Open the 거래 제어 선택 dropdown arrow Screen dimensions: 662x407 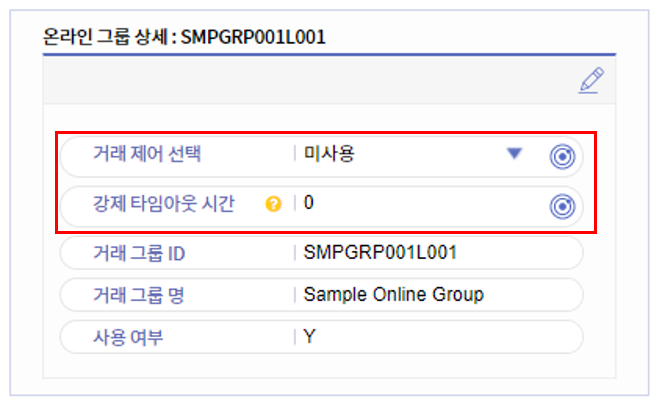[514, 153]
